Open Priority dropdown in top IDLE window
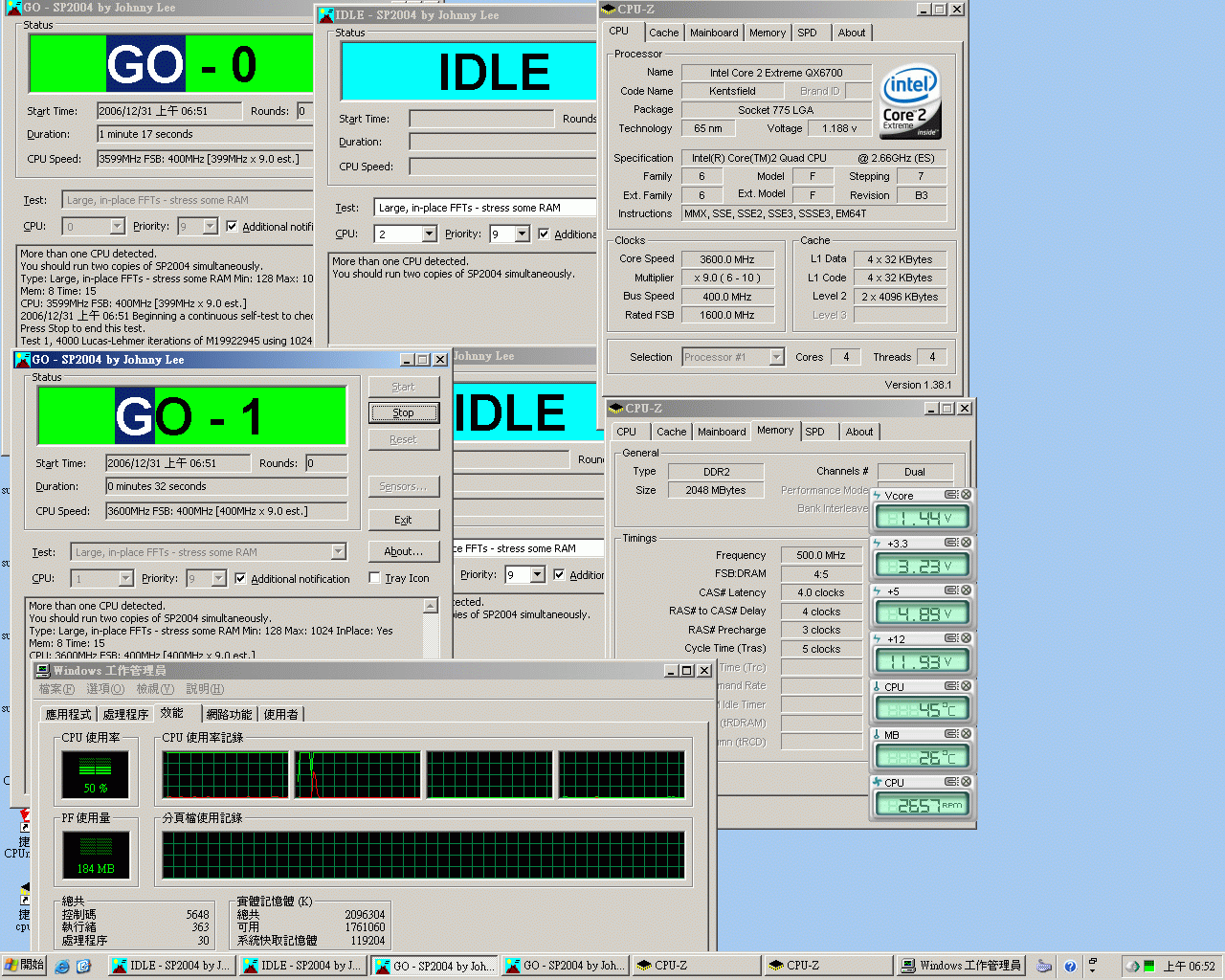The width and height of the screenshot is (1225, 980). click(x=523, y=234)
